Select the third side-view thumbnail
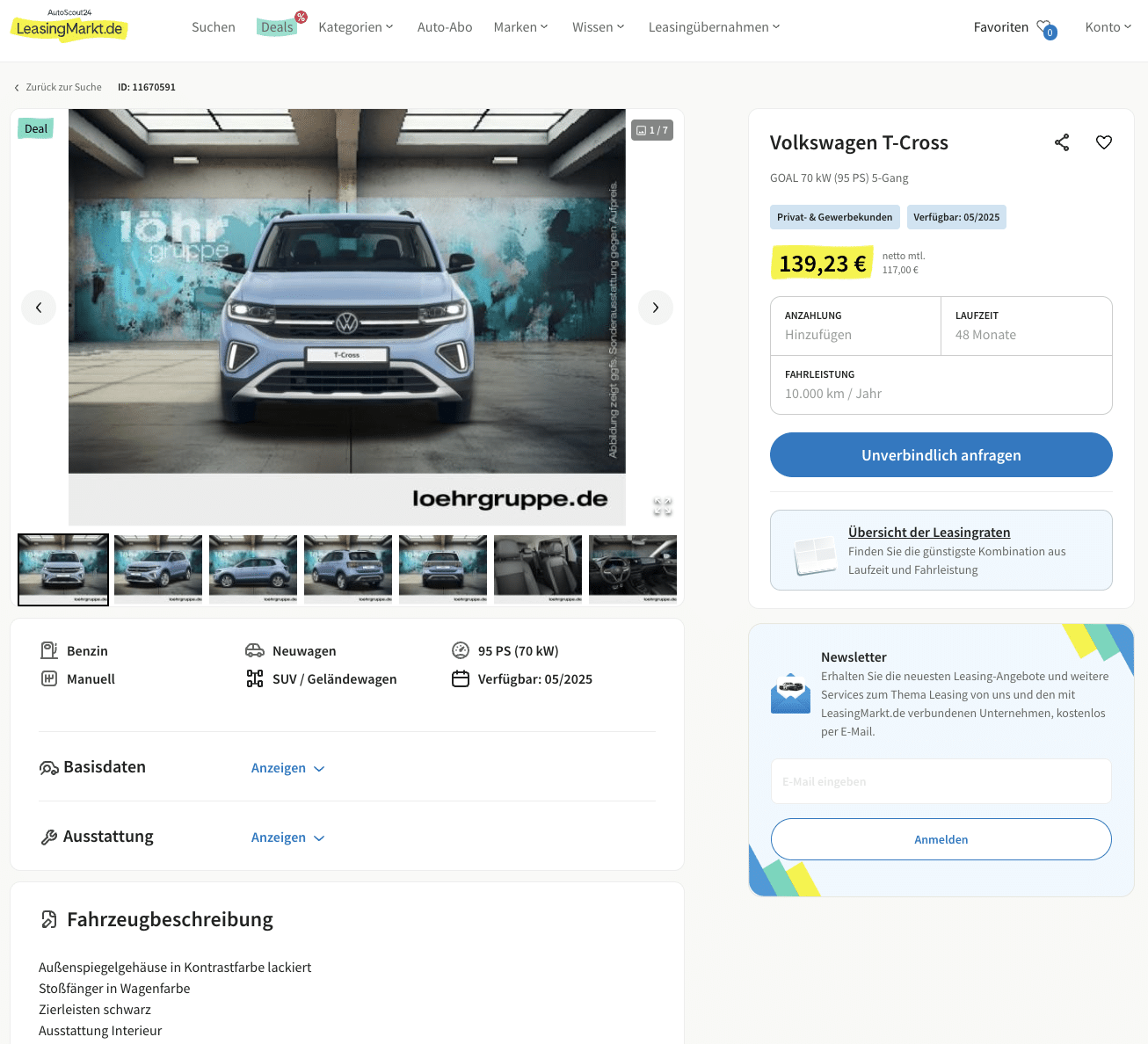The image size is (1148, 1044). (x=253, y=569)
